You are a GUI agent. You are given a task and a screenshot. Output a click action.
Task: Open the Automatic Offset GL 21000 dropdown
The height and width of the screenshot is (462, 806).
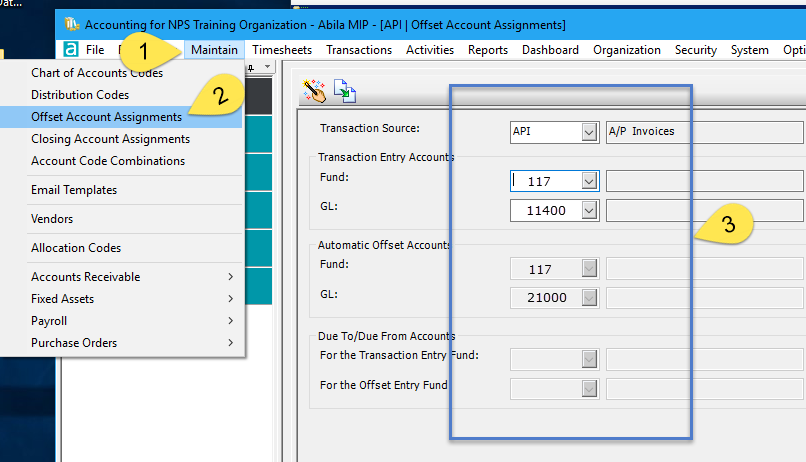tap(589, 297)
